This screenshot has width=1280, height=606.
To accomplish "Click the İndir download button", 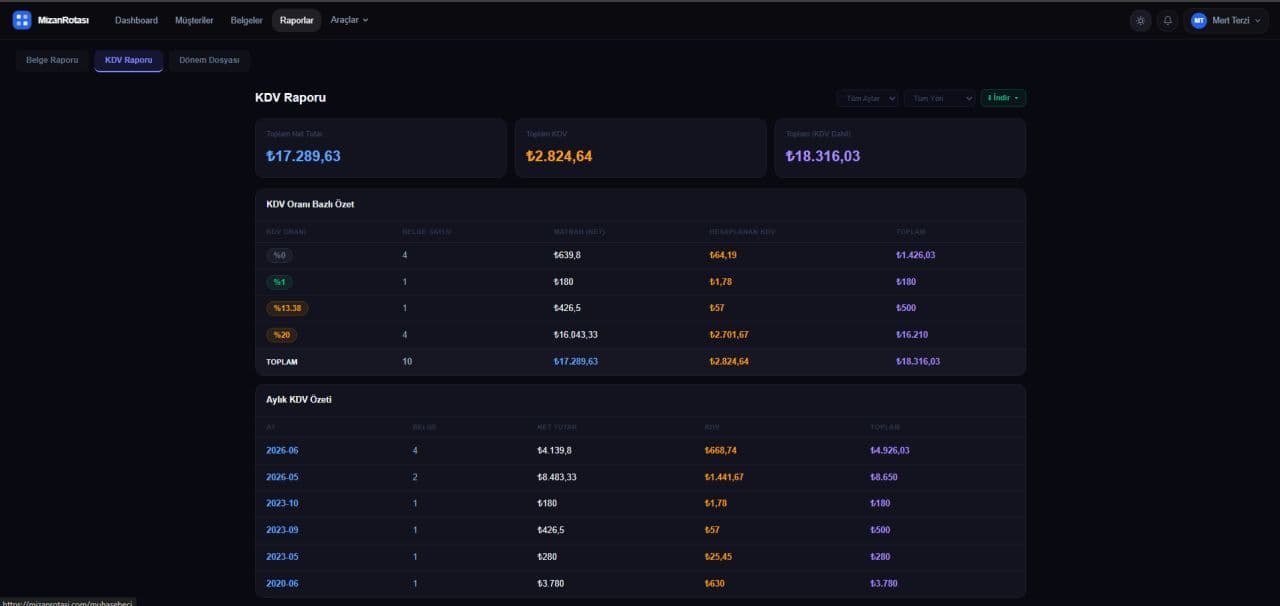I will 1003,98.
